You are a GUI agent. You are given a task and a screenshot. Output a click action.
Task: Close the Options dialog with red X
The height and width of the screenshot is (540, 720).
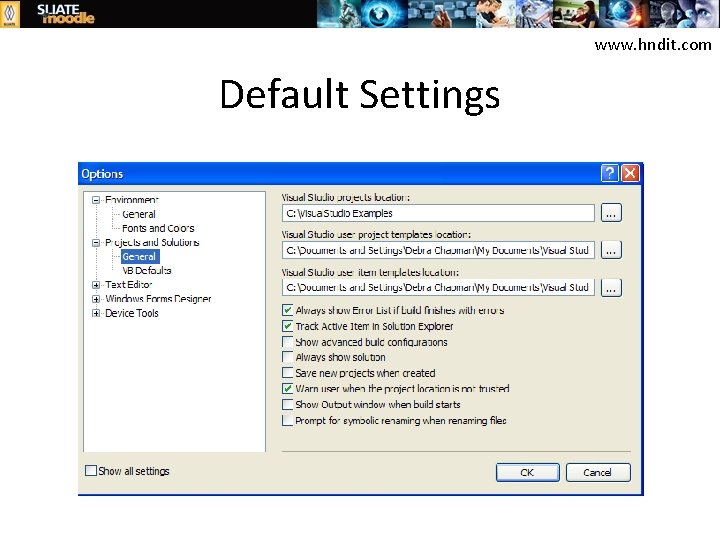630,173
